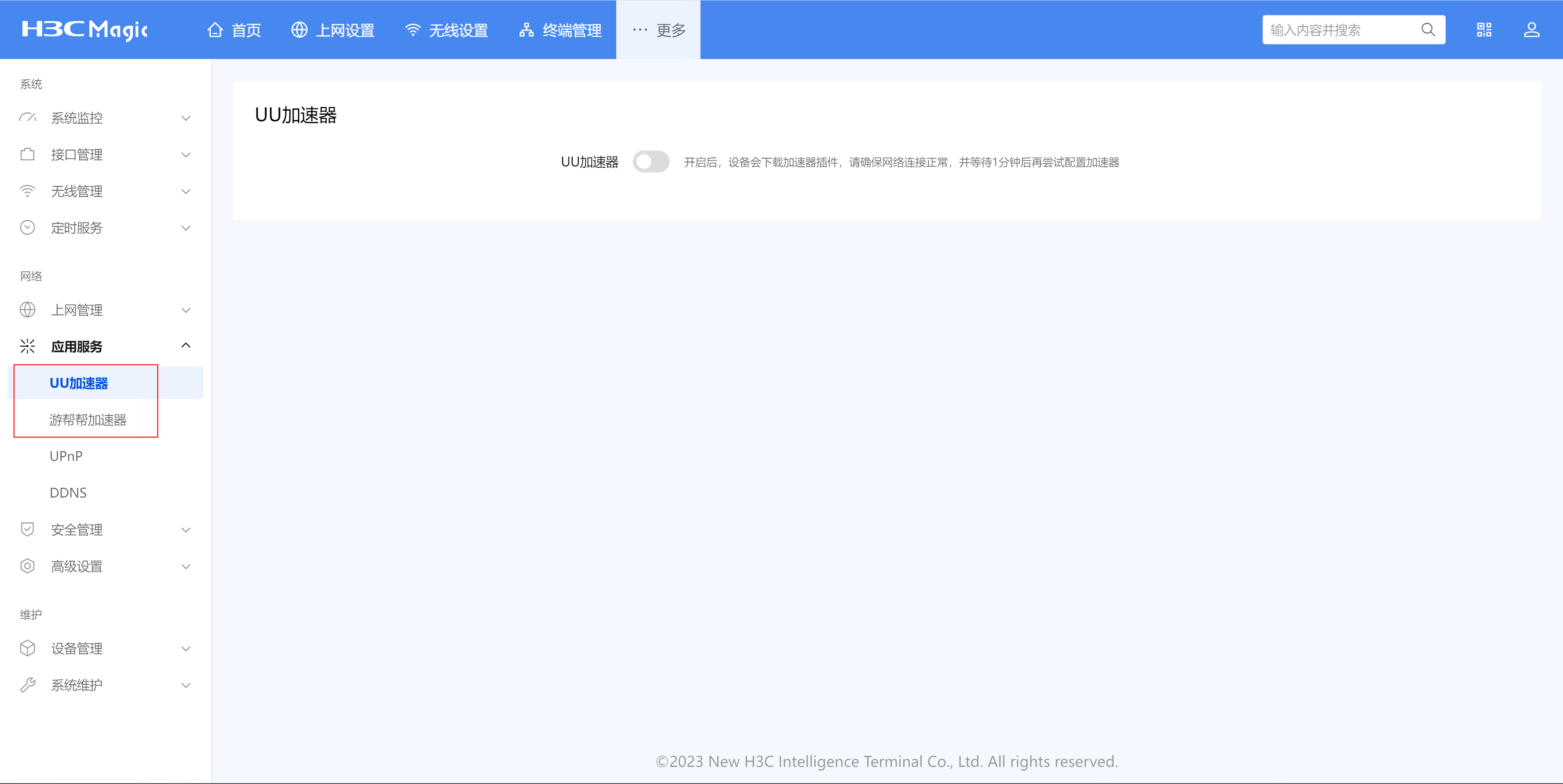The height and width of the screenshot is (784, 1563).
Task: Open 终端管理 tab
Action: (560, 30)
